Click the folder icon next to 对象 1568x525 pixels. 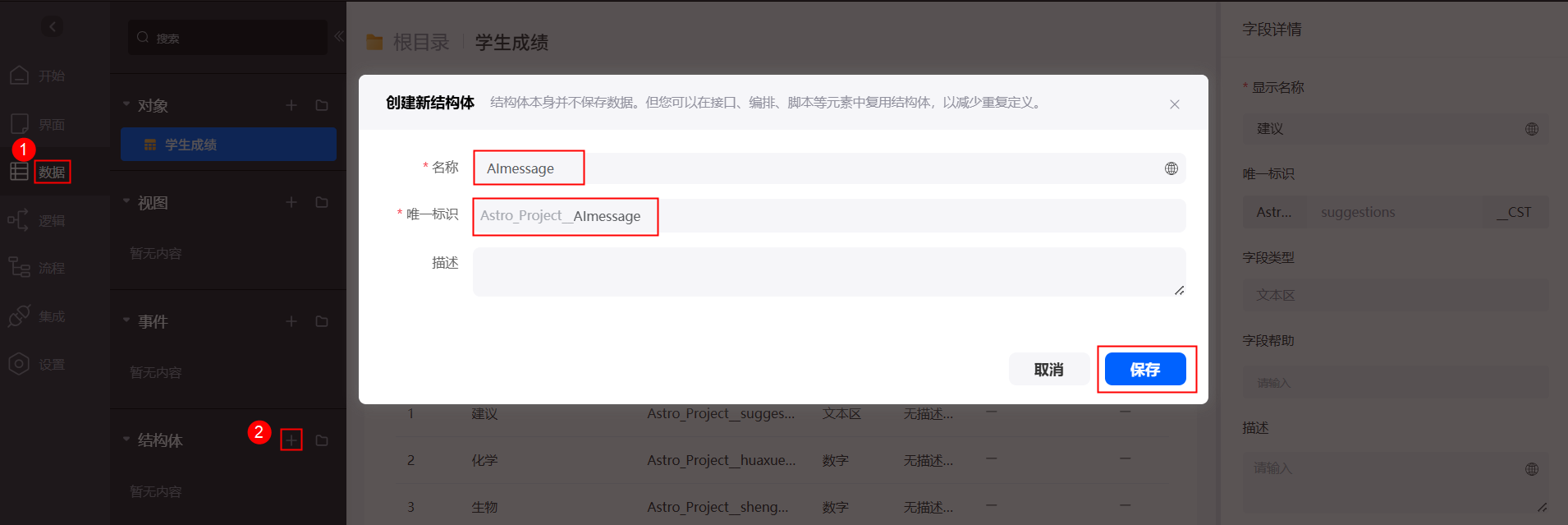point(322,105)
